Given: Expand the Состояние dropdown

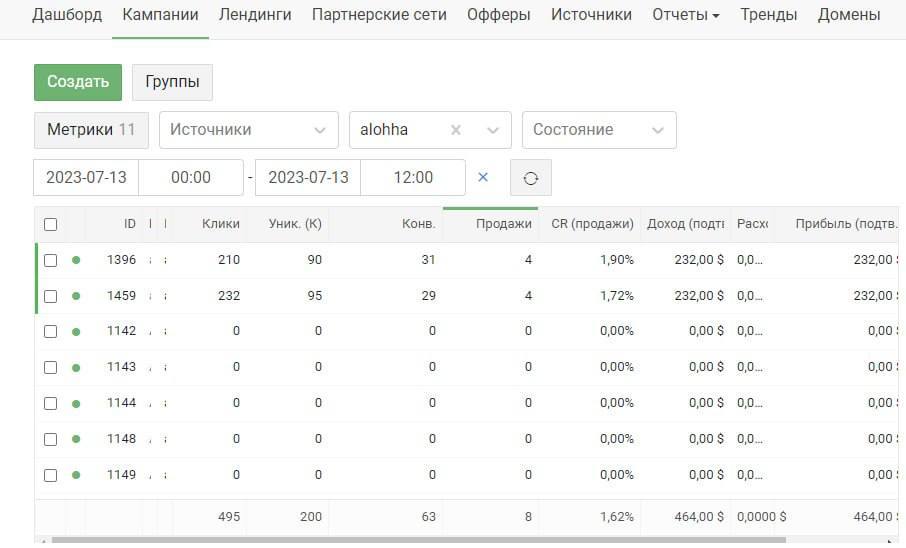Looking at the screenshot, I should tap(598, 130).
